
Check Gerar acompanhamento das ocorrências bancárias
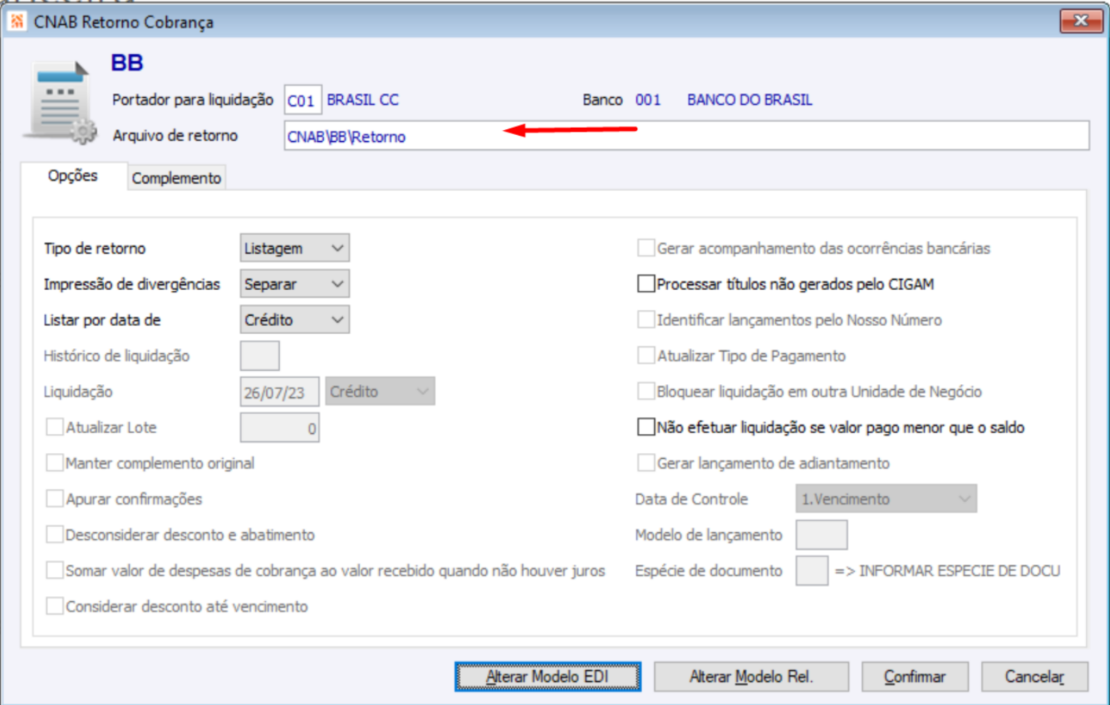coord(646,248)
